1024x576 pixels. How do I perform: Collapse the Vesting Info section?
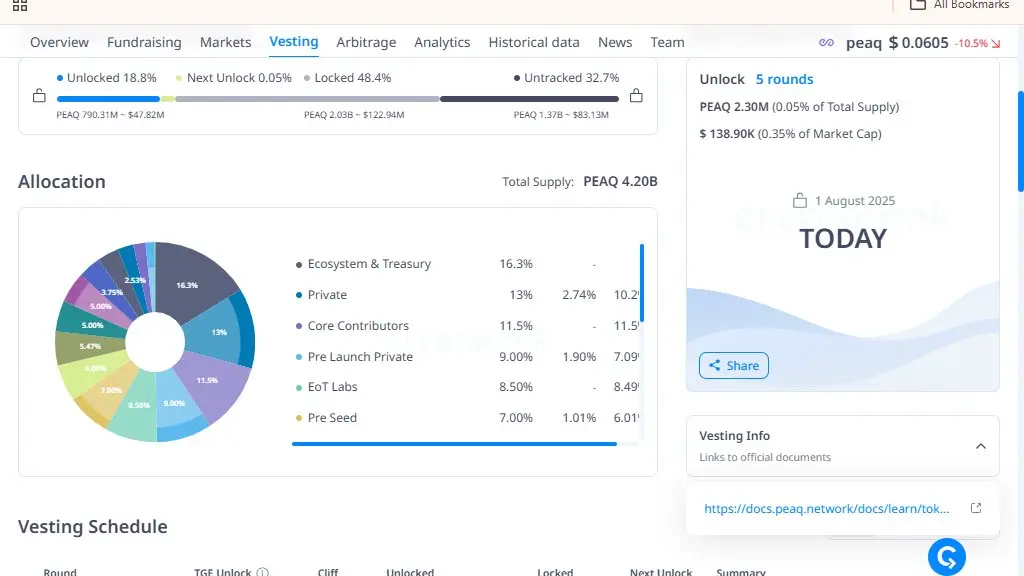980,446
